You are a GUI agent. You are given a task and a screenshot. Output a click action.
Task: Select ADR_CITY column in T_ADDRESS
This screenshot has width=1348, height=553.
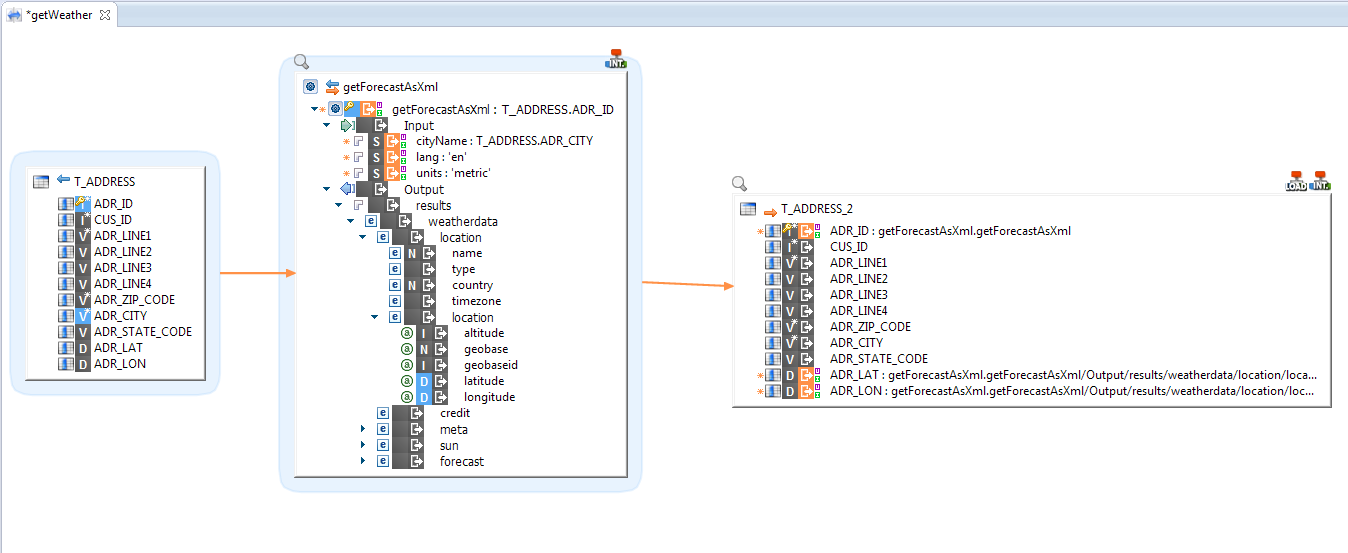[120, 316]
